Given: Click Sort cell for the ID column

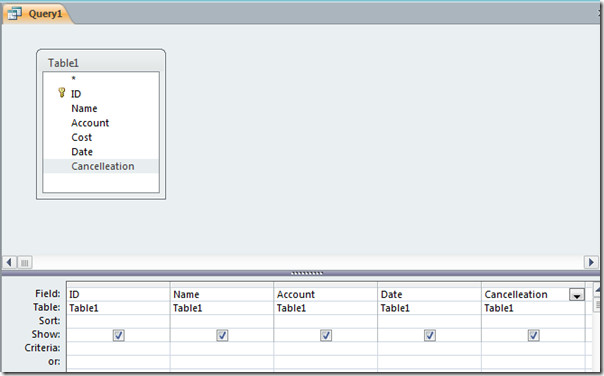Looking at the screenshot, I should 118,321.
